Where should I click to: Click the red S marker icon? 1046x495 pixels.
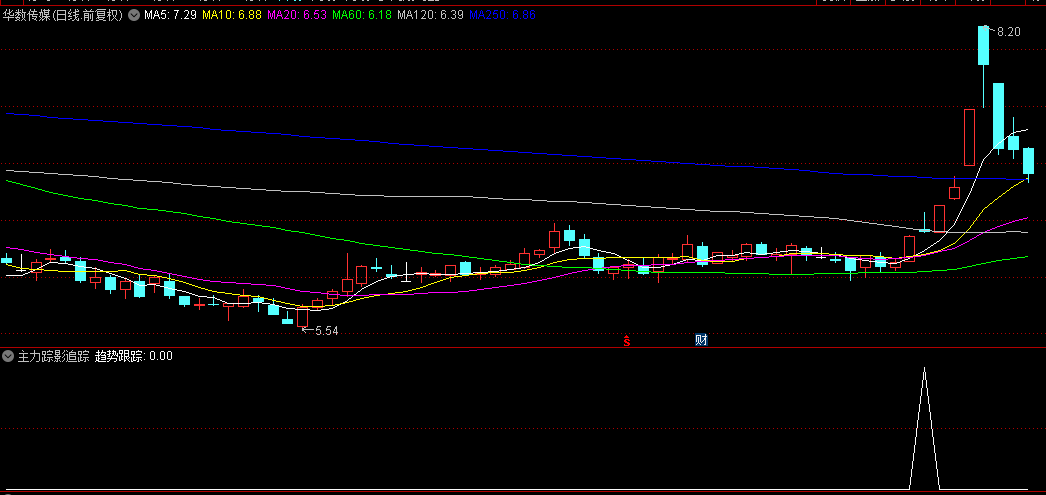(x=627, y=341)
